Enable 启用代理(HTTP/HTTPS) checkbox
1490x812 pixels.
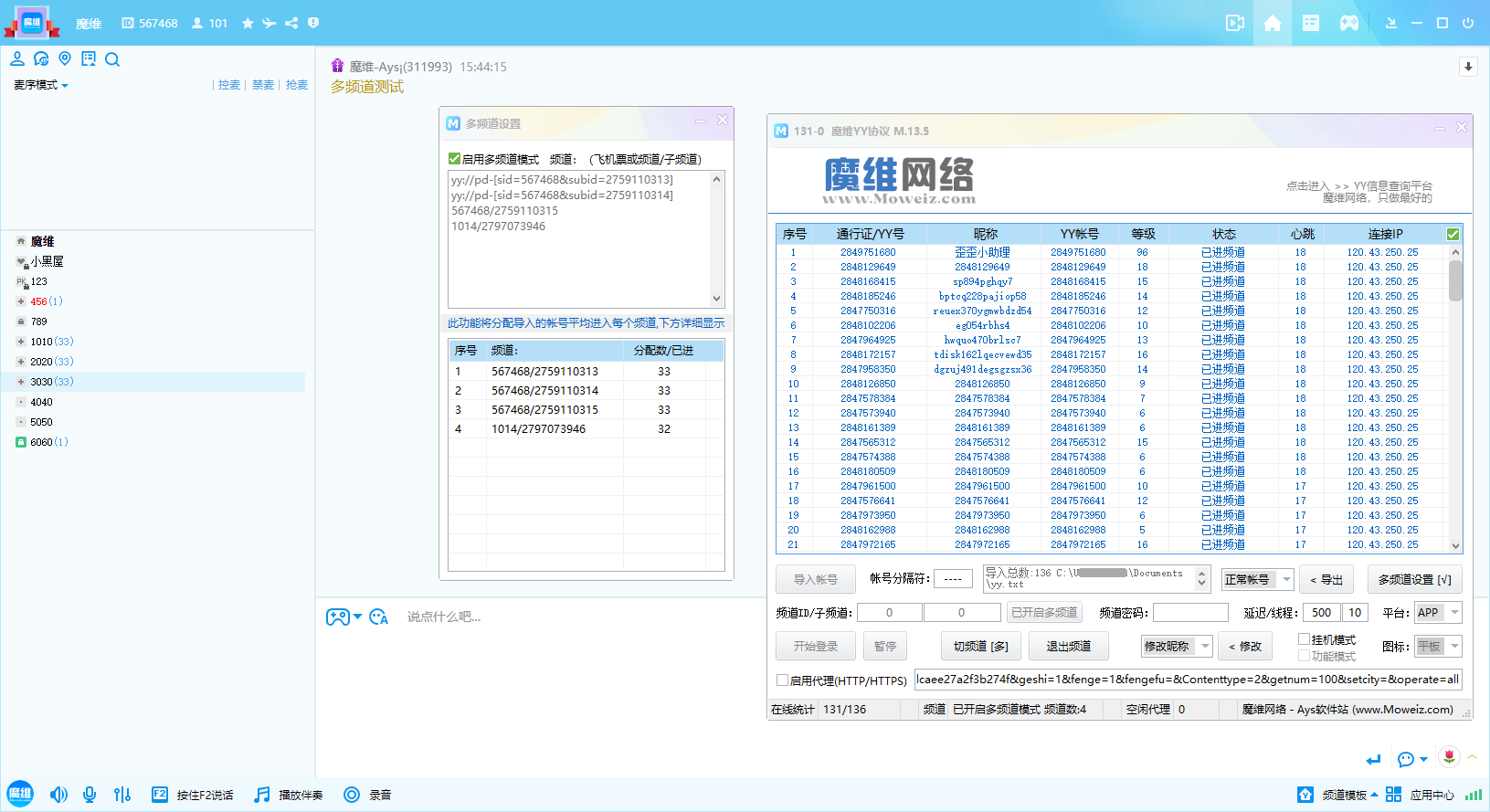coord(782,680)
